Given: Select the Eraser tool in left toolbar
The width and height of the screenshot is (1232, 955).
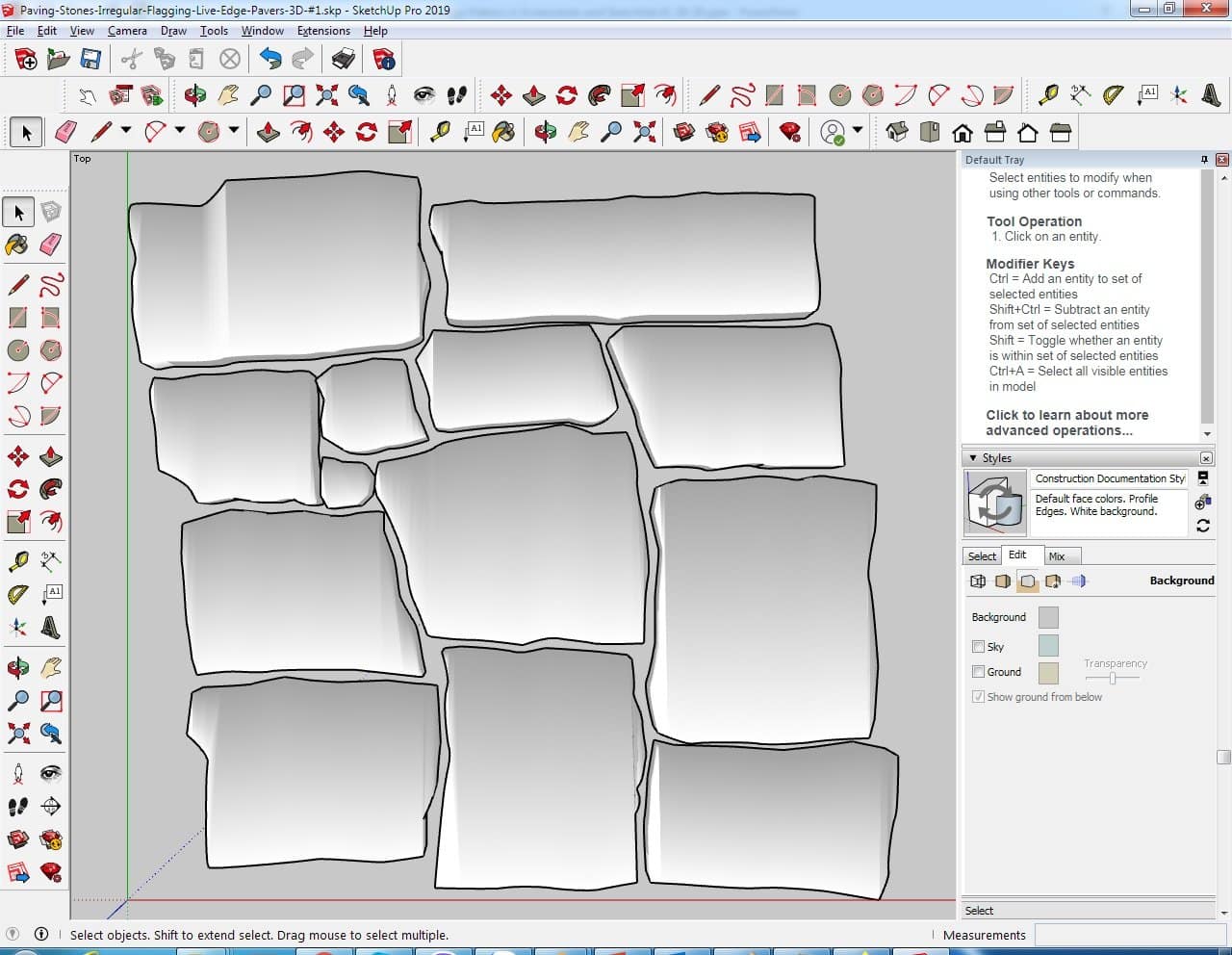Looking at the screenshot, I should pyautogui.click(x=51, y=245).
